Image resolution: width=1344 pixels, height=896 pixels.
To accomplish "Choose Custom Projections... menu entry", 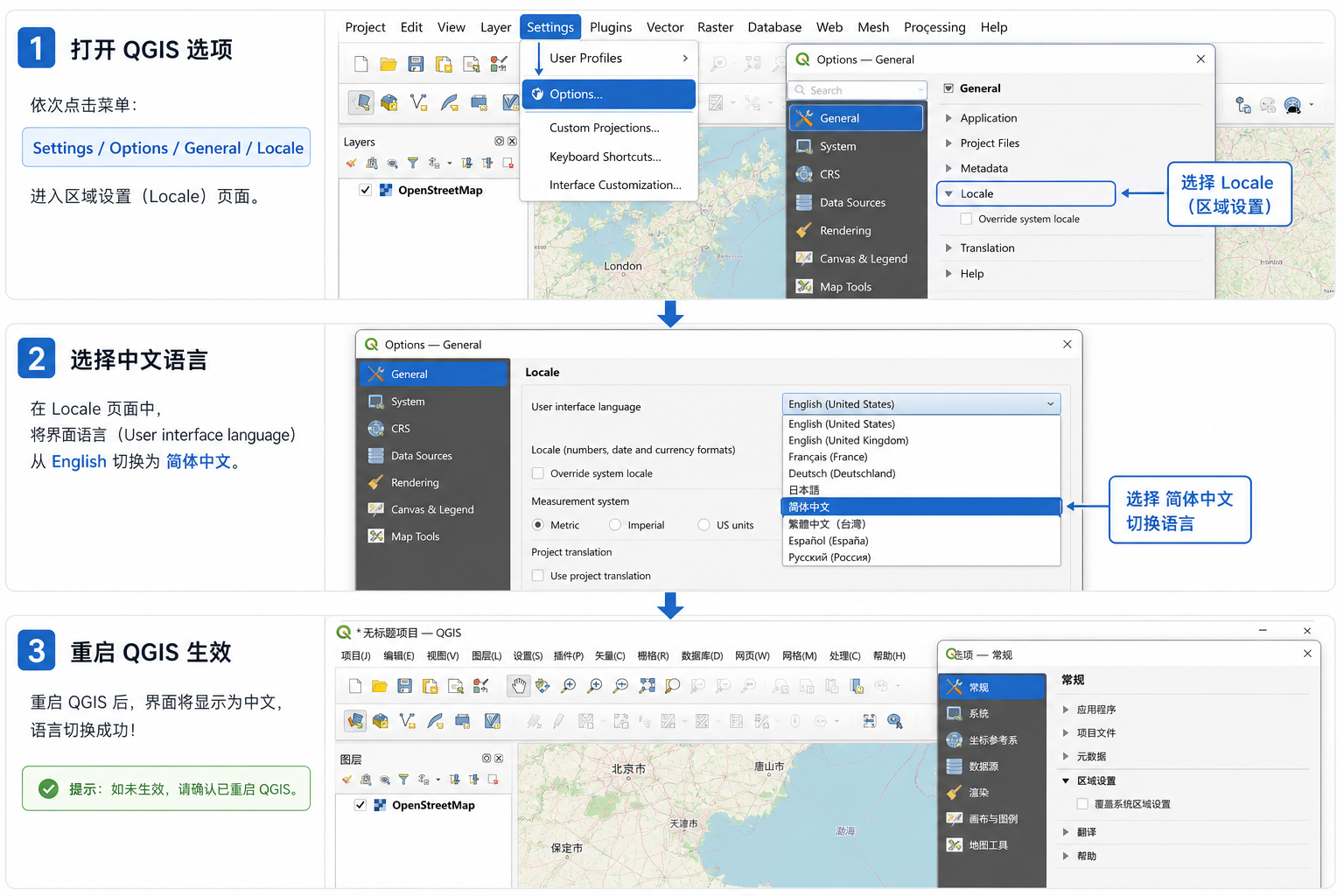I will pos(605,128).
